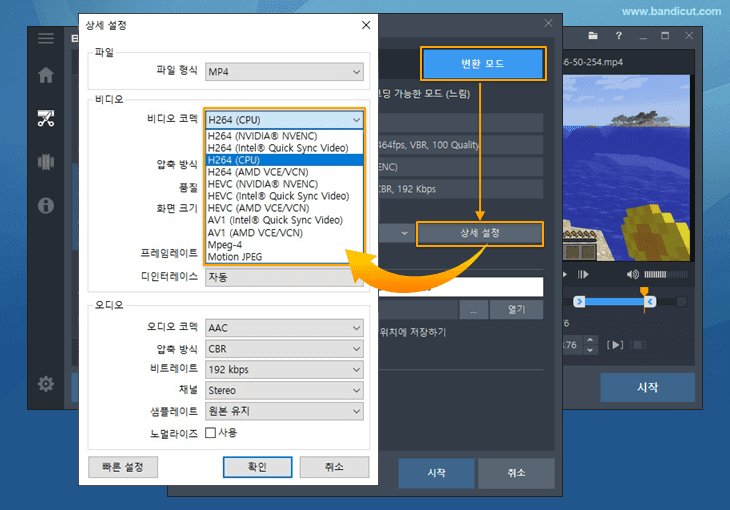Viewport: 730px width, 510px height.
Task: Open the hamburger menu in the sidebar
Action: click(46, 39)
